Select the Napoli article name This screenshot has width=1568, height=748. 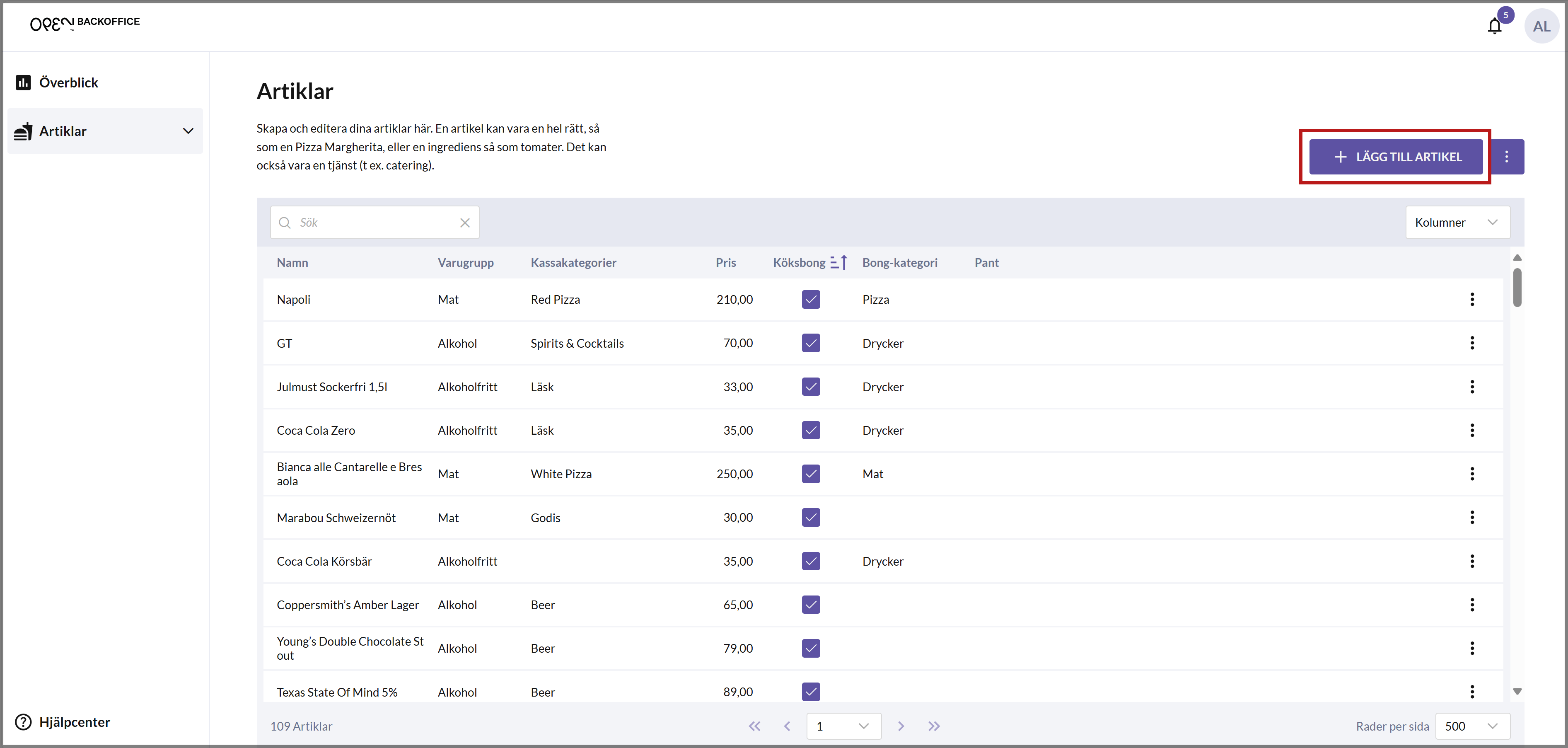[x=293, y=299]
